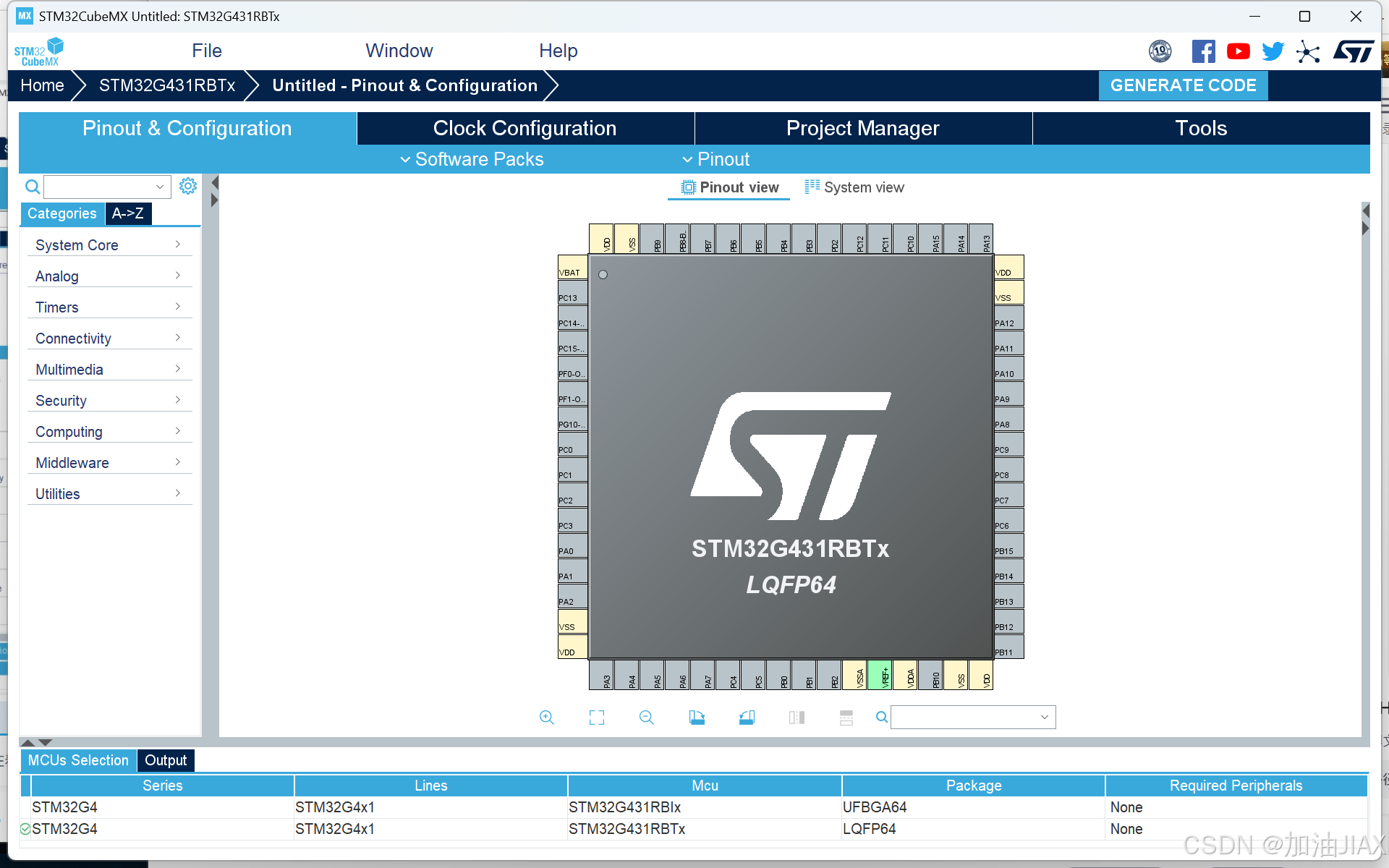
Task: Open ST Facebook page icon
Action: (1204, 51)
